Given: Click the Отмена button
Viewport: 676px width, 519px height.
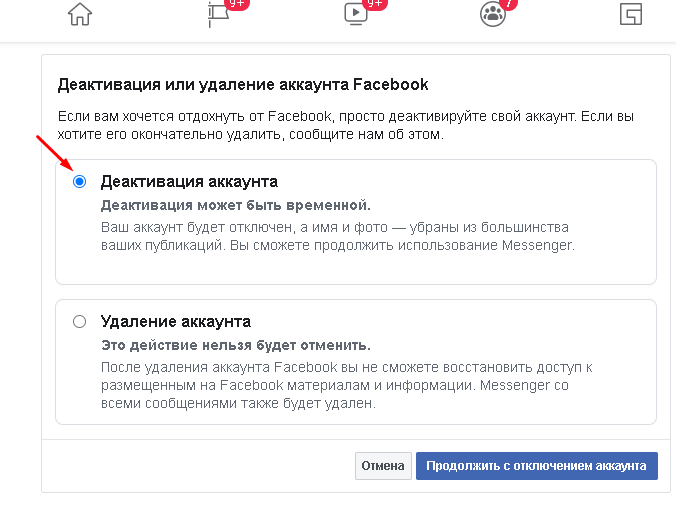Looking at the screenshot, I should click(383, 466).
